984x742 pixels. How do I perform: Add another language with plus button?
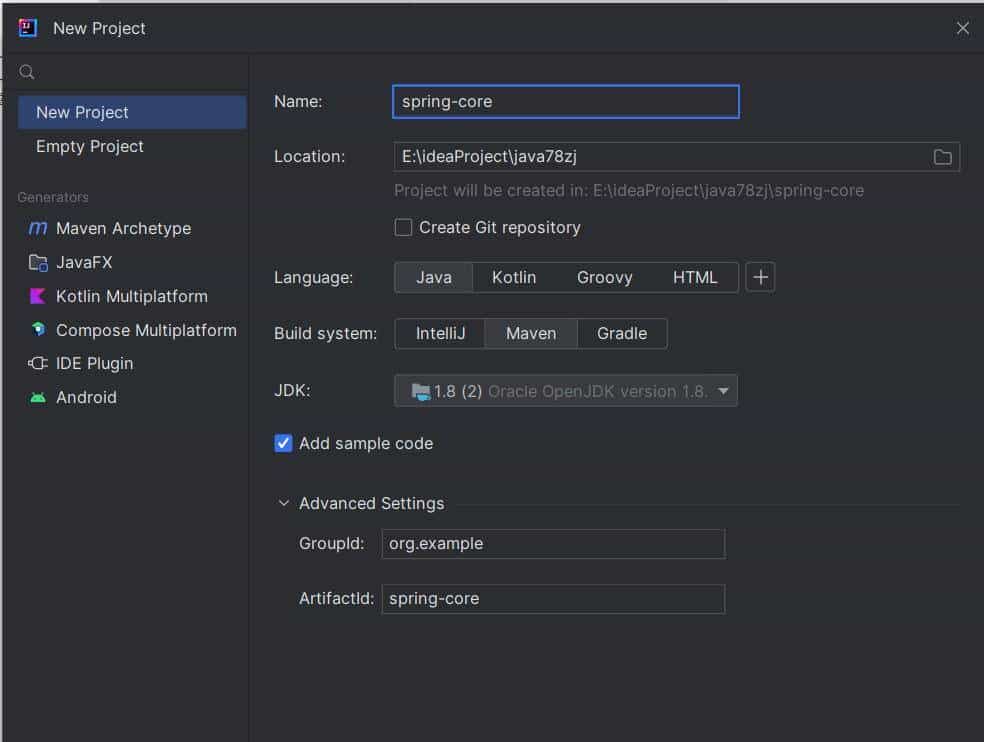point(760,278)
